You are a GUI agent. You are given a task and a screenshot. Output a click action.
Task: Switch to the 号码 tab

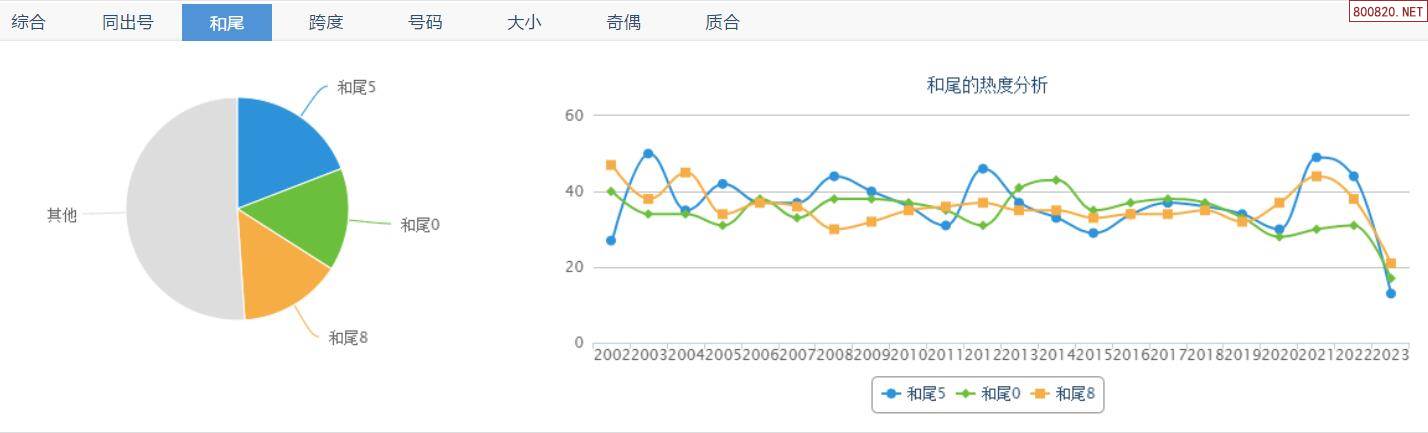425,22
